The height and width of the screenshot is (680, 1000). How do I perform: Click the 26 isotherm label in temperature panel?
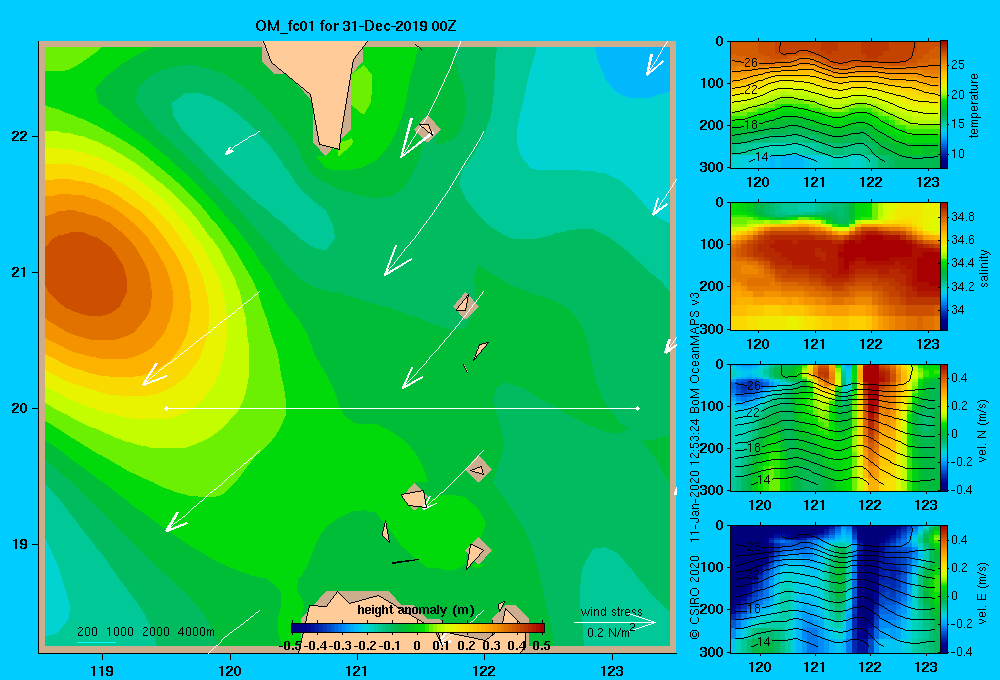click(750, 63)
